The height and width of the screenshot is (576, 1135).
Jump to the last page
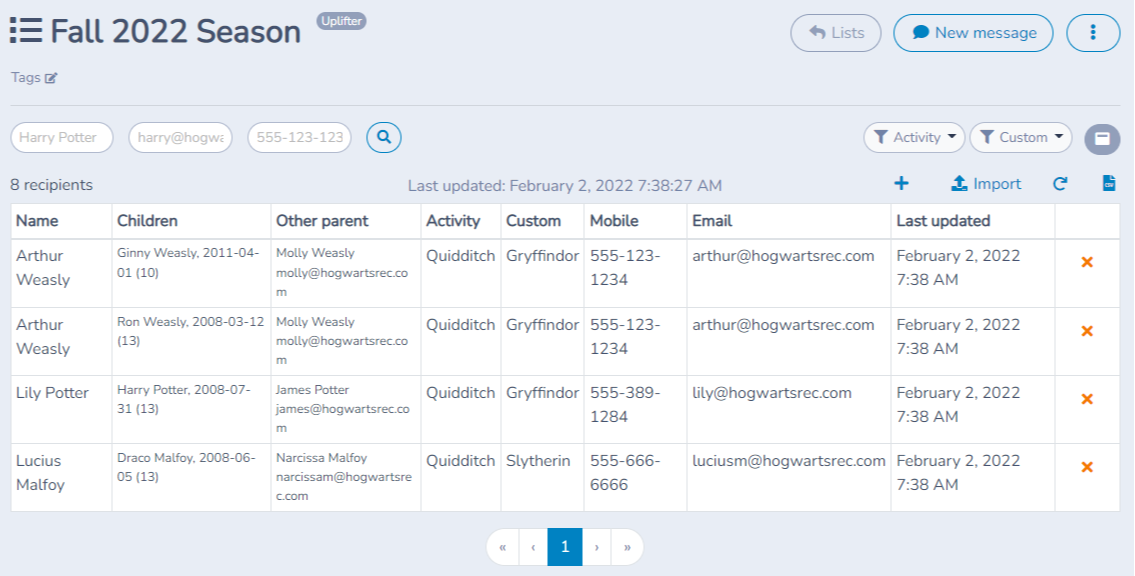point(627,547)
